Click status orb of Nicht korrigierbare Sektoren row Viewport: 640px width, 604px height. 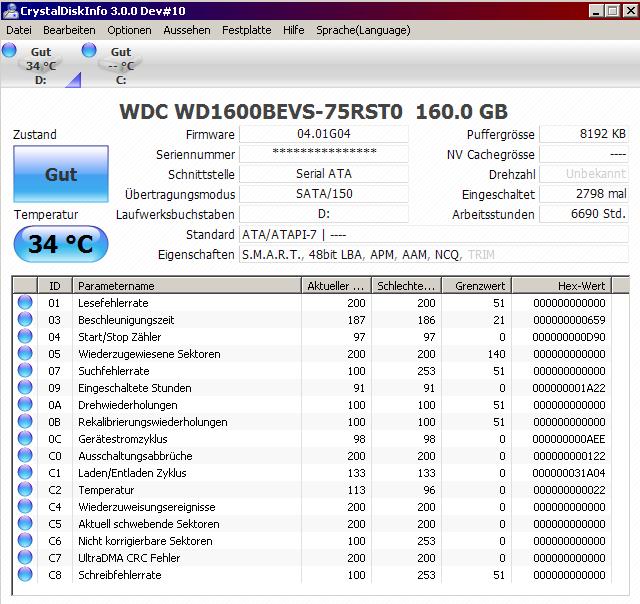point(25,541)
